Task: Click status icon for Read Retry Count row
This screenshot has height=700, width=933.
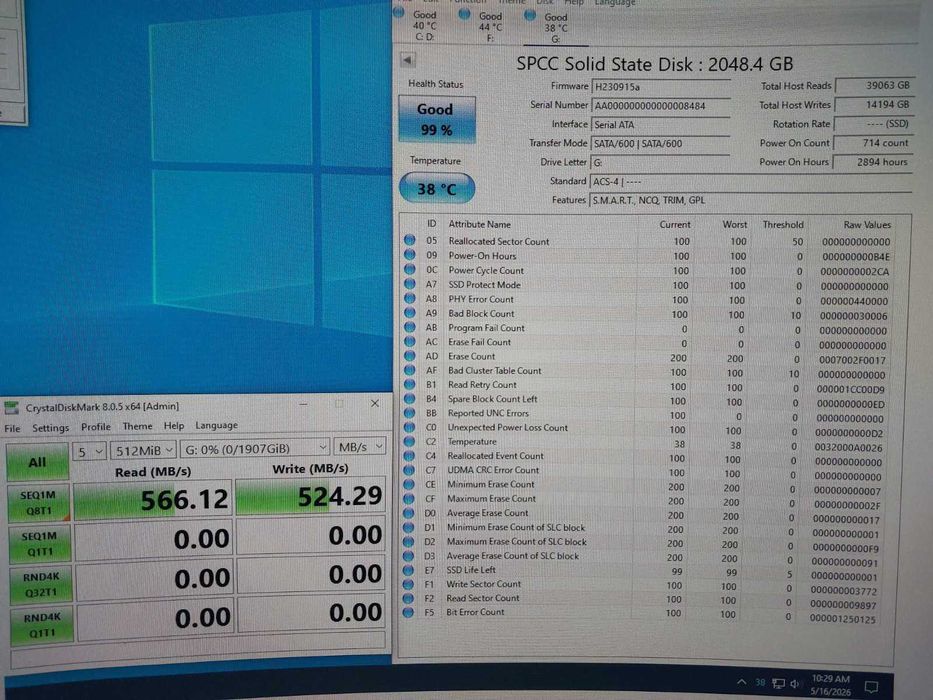Action: click(409, 384)
